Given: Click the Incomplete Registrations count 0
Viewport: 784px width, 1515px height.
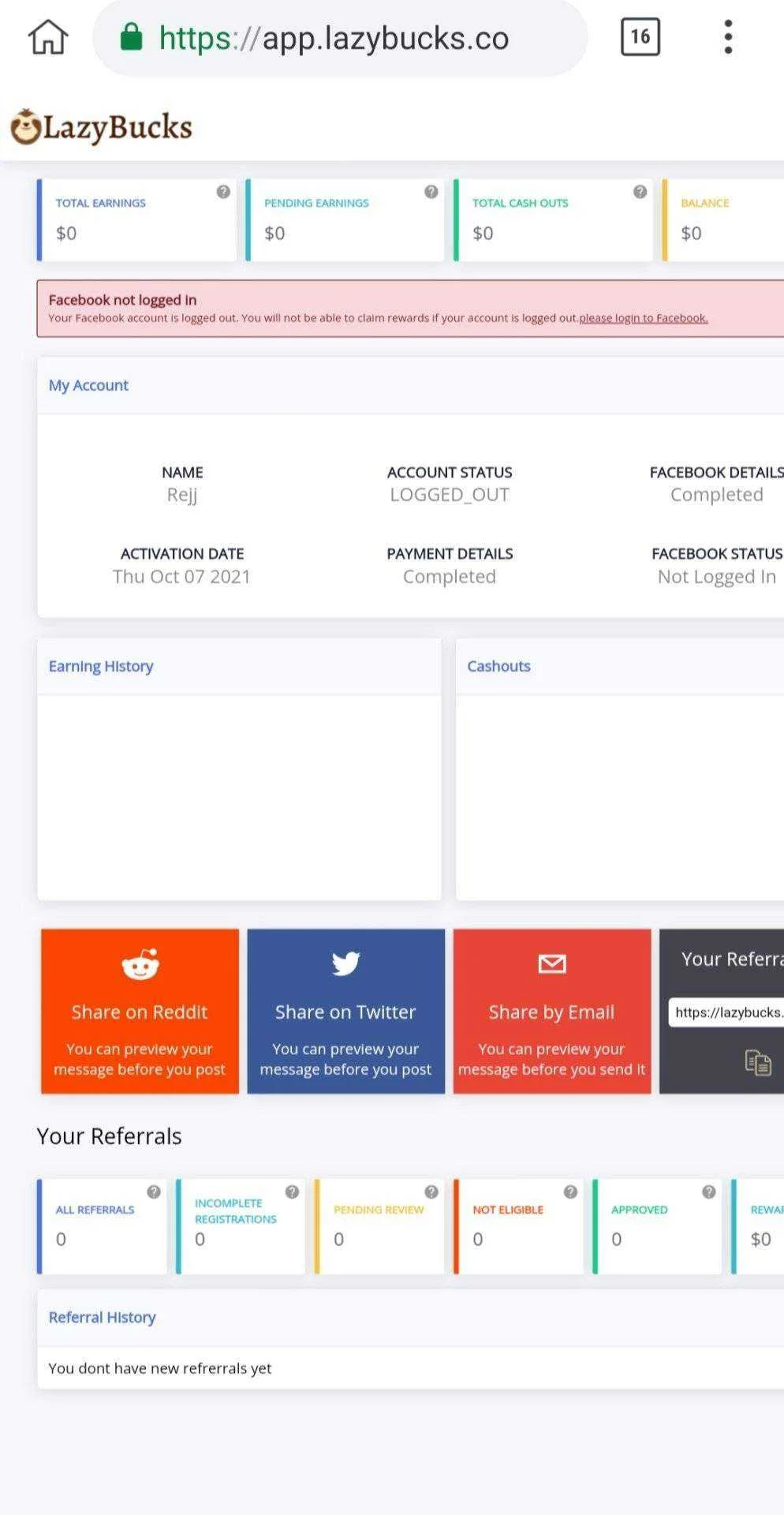Looking at the screenshot, I should (200, 1240).
